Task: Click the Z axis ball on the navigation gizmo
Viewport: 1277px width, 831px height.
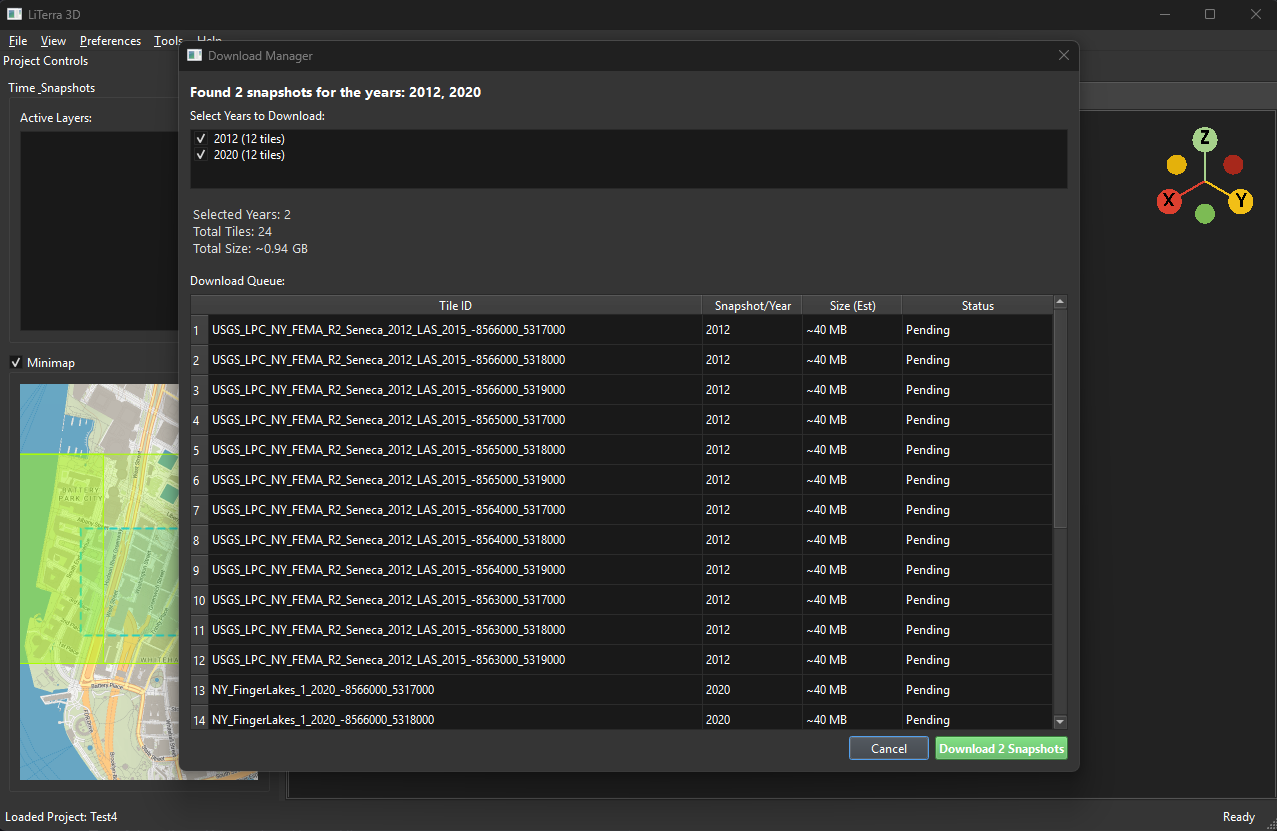Action: click(x=1205, y=139)
